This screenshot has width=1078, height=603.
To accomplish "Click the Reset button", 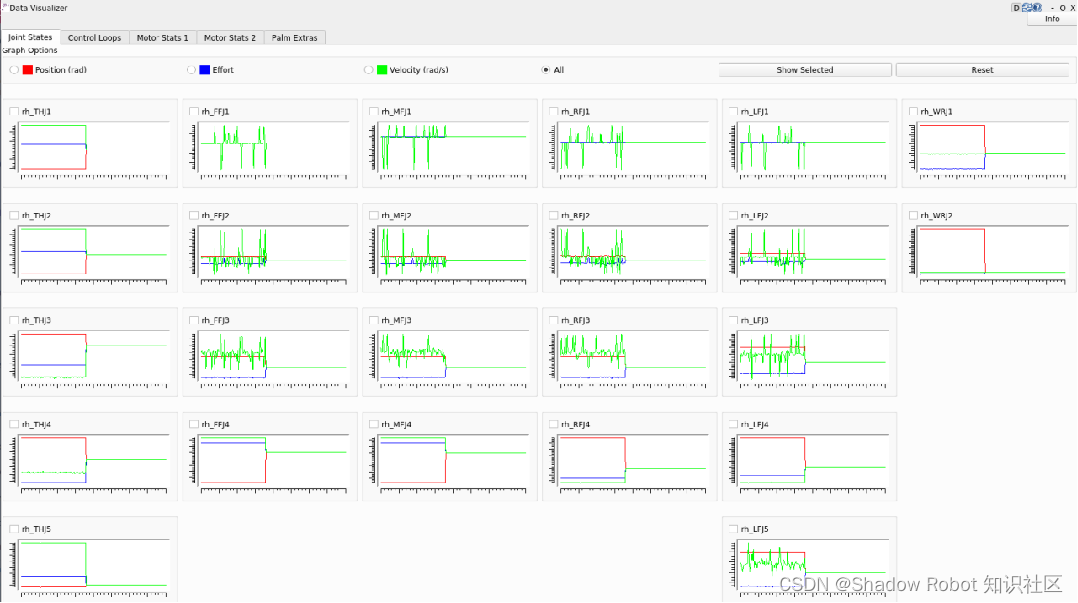I will tap(982, 70).
